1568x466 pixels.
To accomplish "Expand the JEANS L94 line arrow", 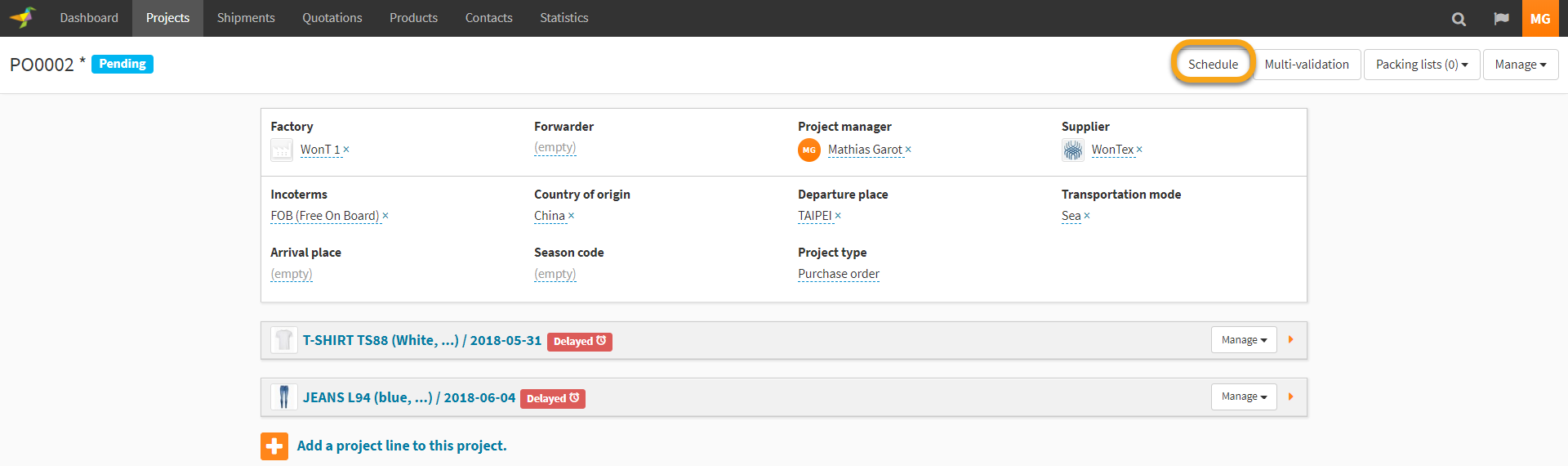I will coord(1290,397).
